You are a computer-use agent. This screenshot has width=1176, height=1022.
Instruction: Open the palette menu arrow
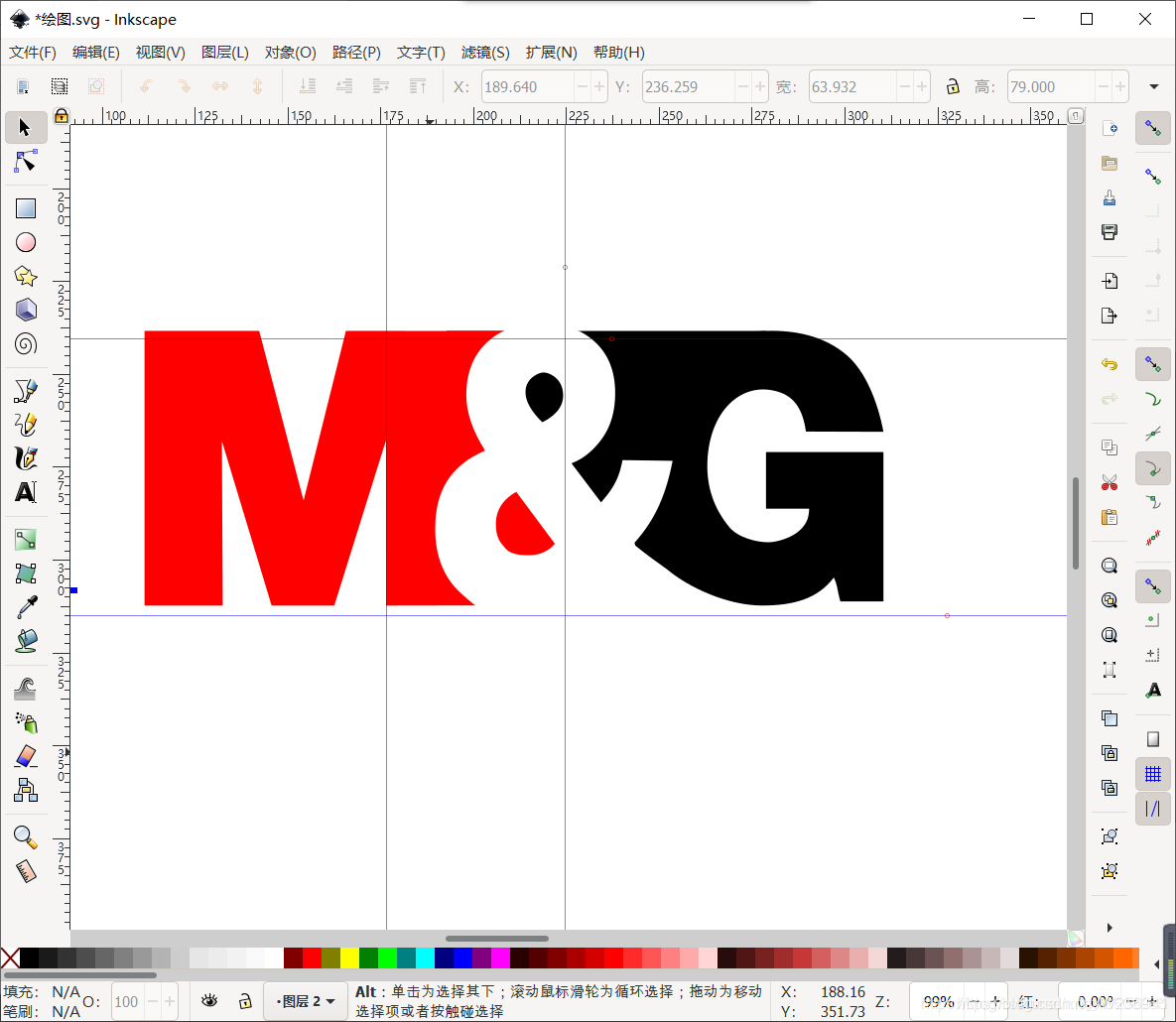[1156, 963]
